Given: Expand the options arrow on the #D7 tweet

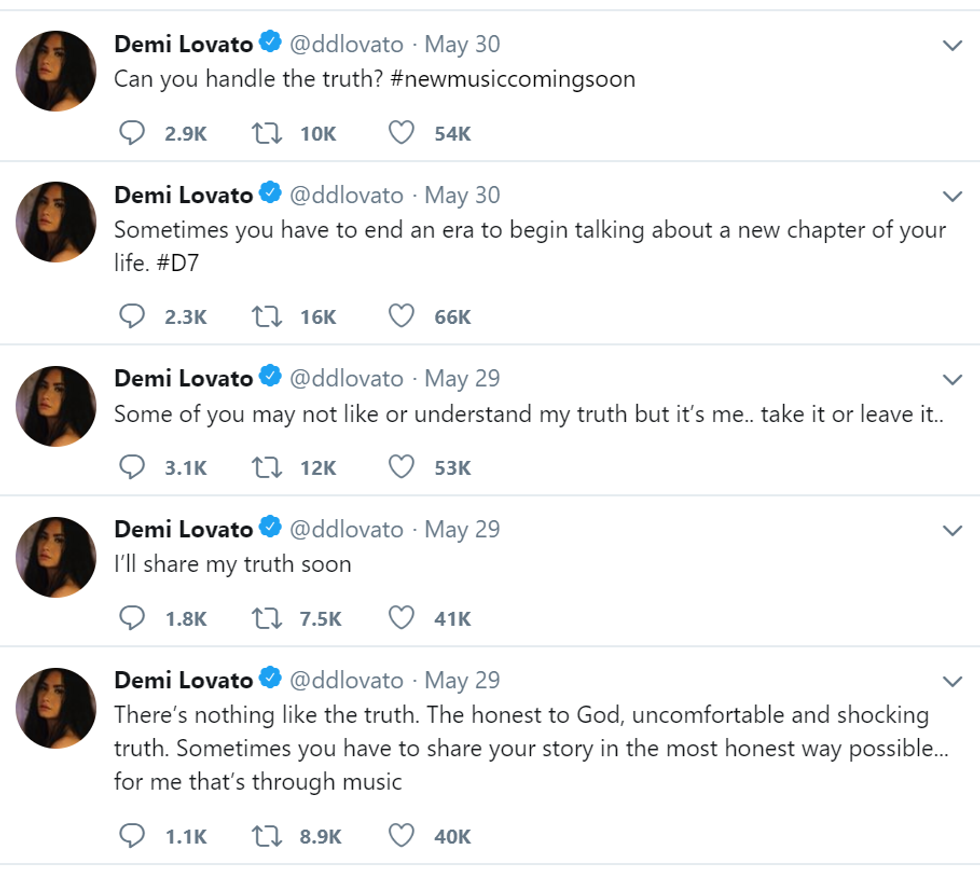Looking at the screenshot, I should (952, 195).
